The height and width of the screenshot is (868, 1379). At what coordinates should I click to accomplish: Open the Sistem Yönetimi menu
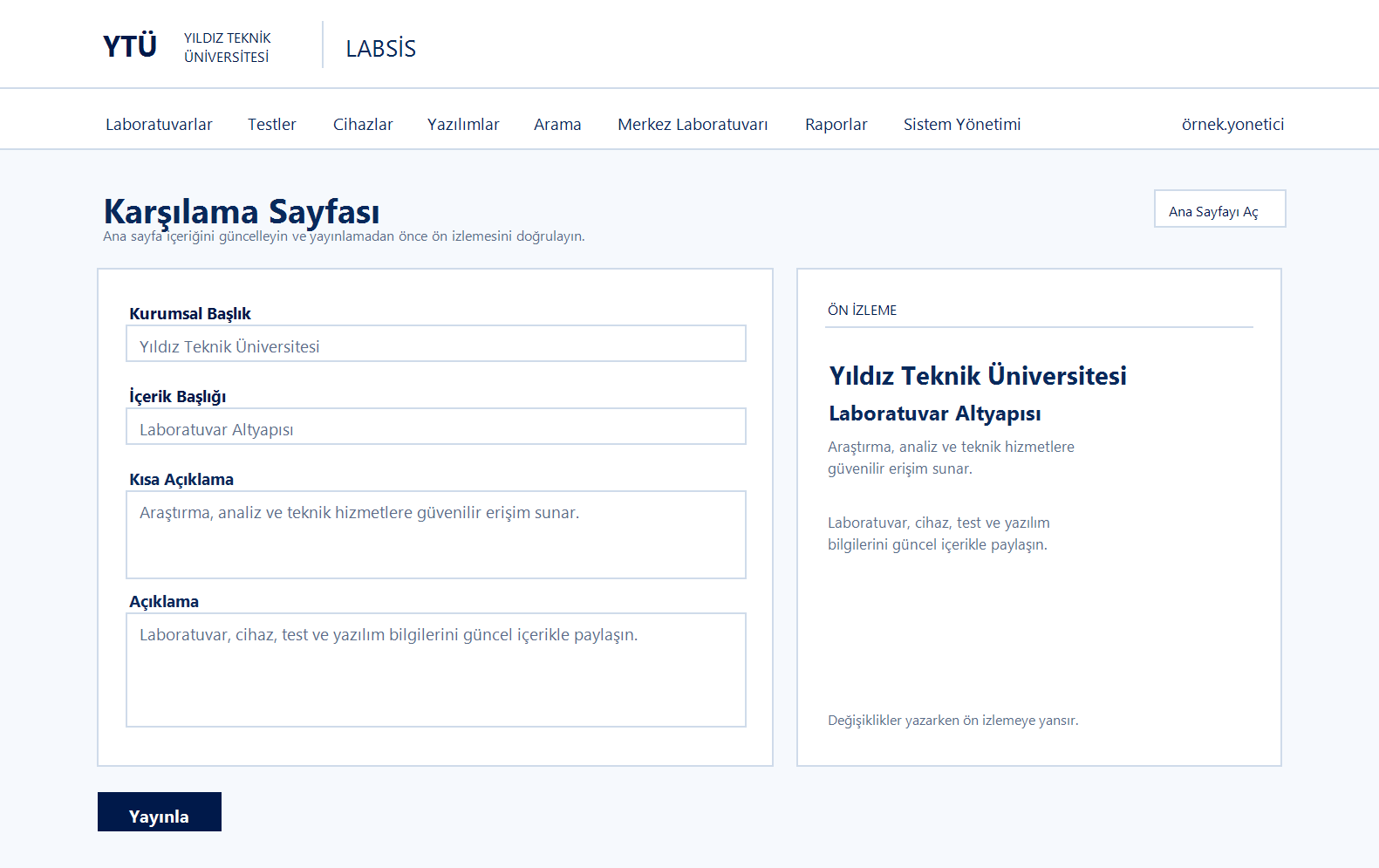tap(962, 124)
